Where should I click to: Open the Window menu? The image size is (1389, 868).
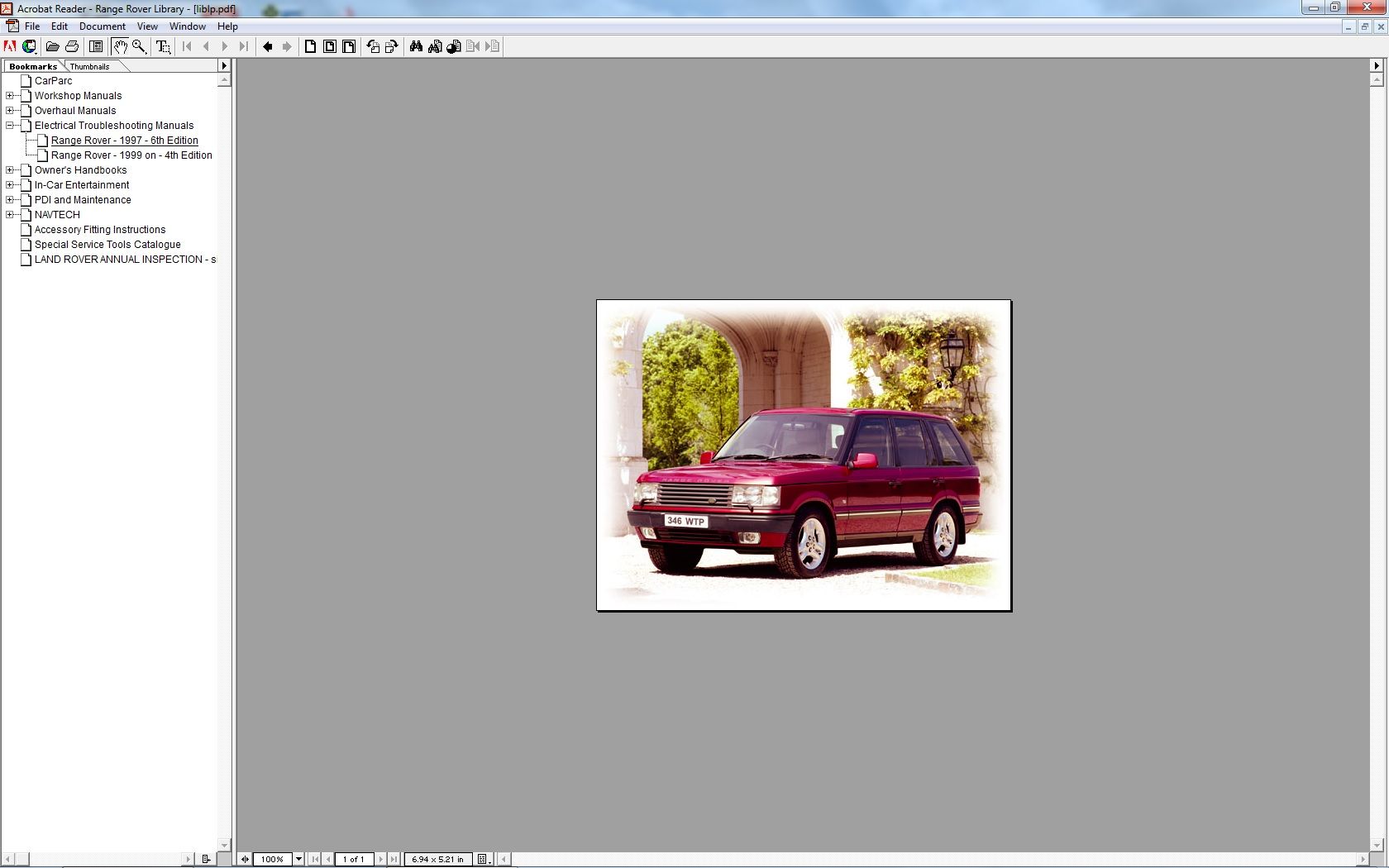tap(188, 26)
